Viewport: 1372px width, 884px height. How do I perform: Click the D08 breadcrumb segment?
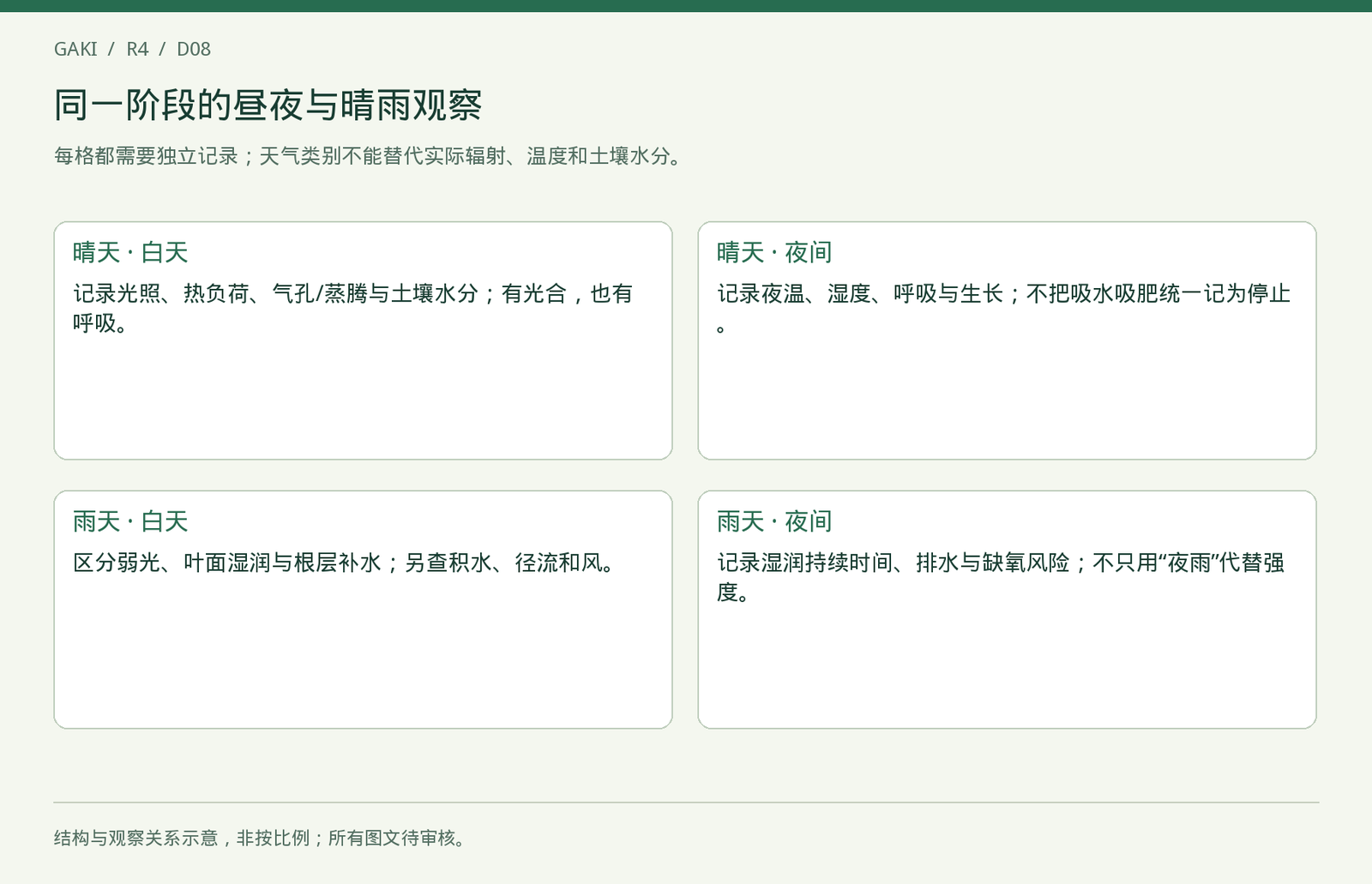pos(194,49)
